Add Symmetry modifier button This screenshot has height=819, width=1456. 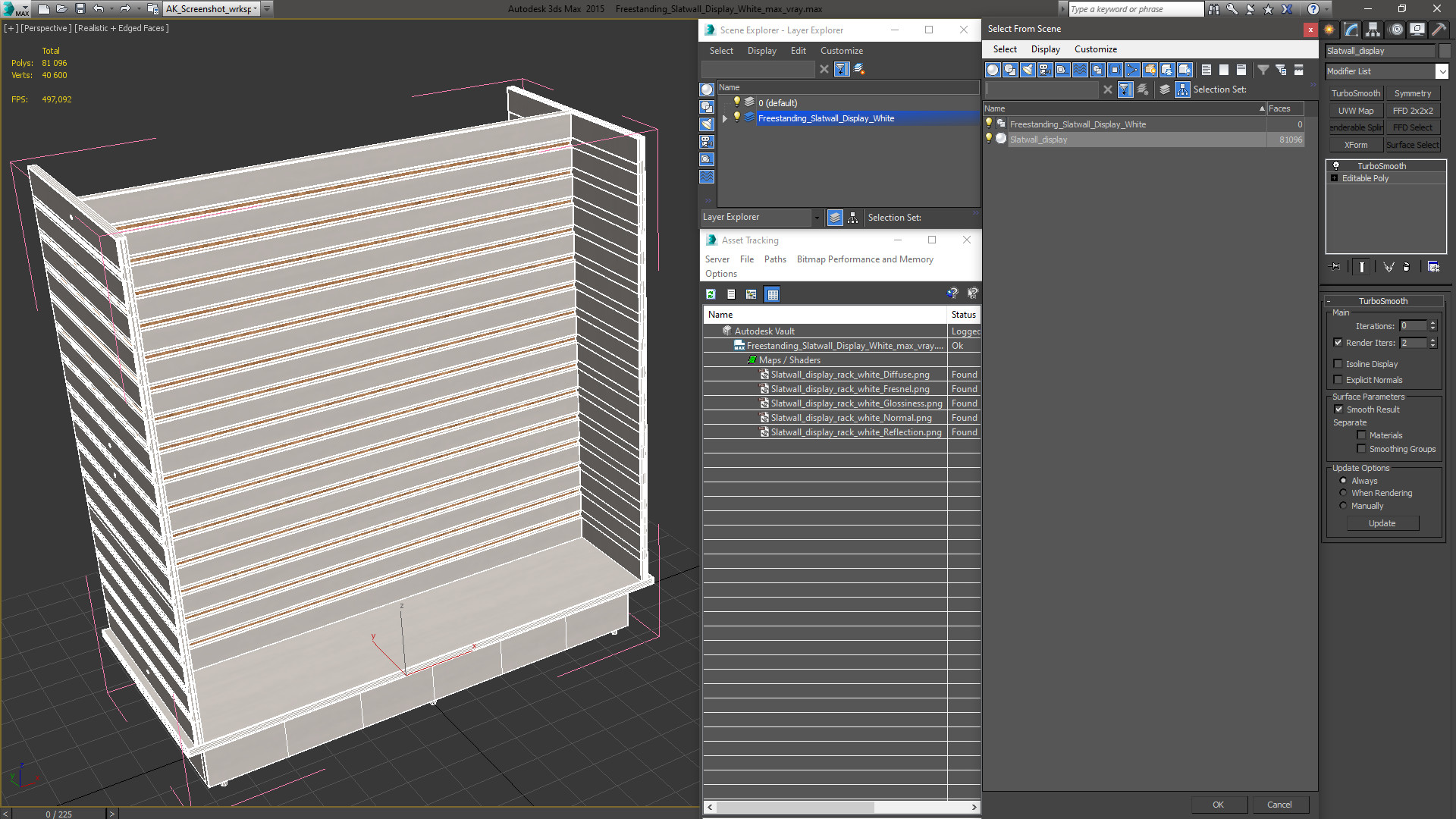point(1413,93)
